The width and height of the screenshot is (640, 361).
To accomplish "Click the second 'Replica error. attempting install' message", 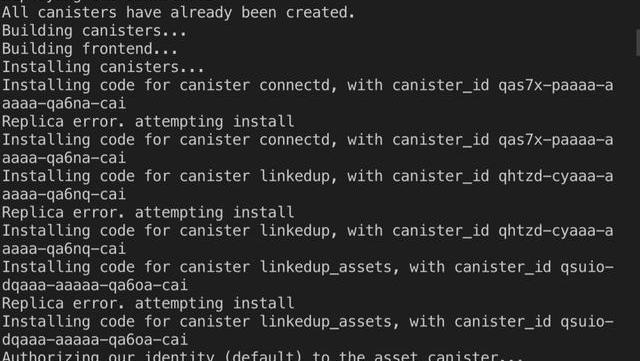I will coord(148,212).
